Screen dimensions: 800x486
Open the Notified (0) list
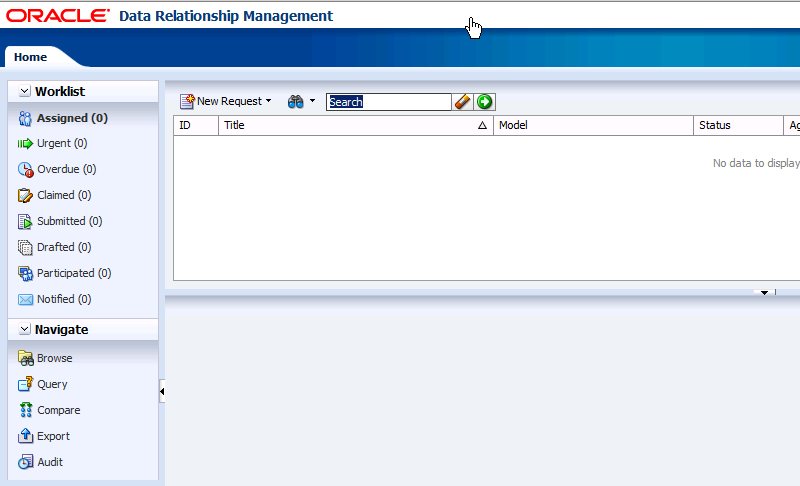pyautogui.click(x=64, y=299)
